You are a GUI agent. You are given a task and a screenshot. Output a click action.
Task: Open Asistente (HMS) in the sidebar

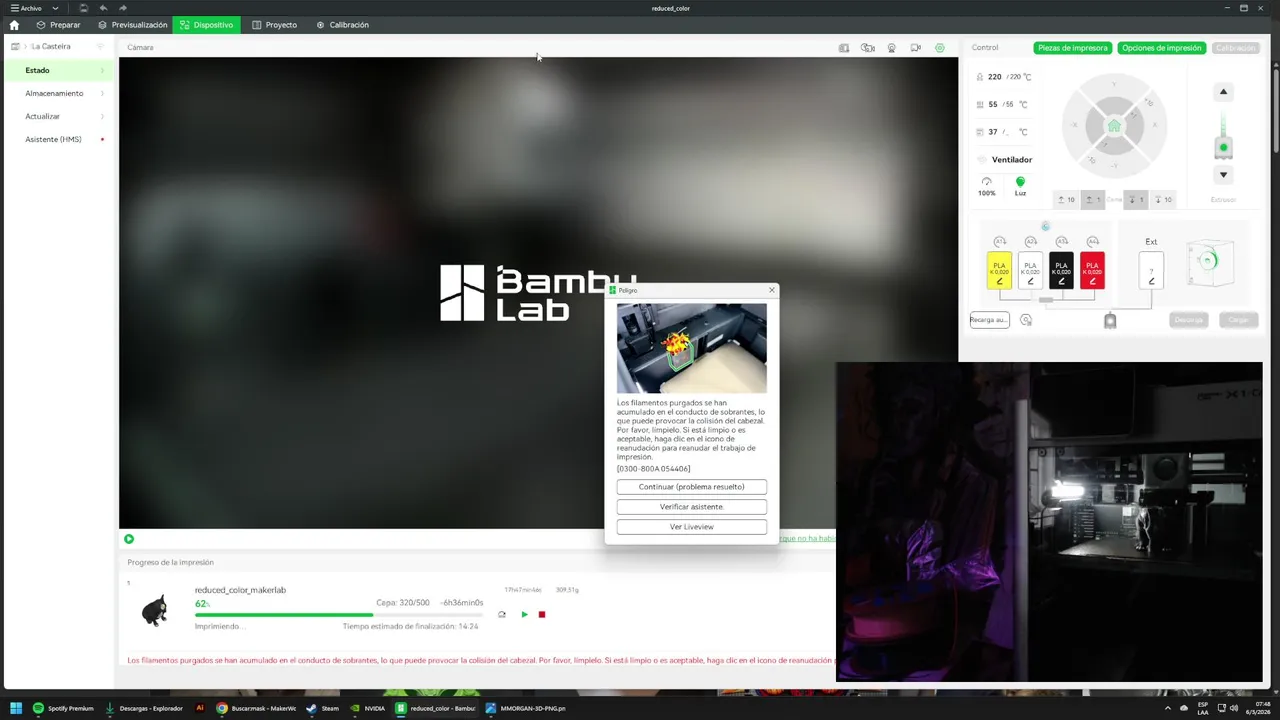(57, 139)
